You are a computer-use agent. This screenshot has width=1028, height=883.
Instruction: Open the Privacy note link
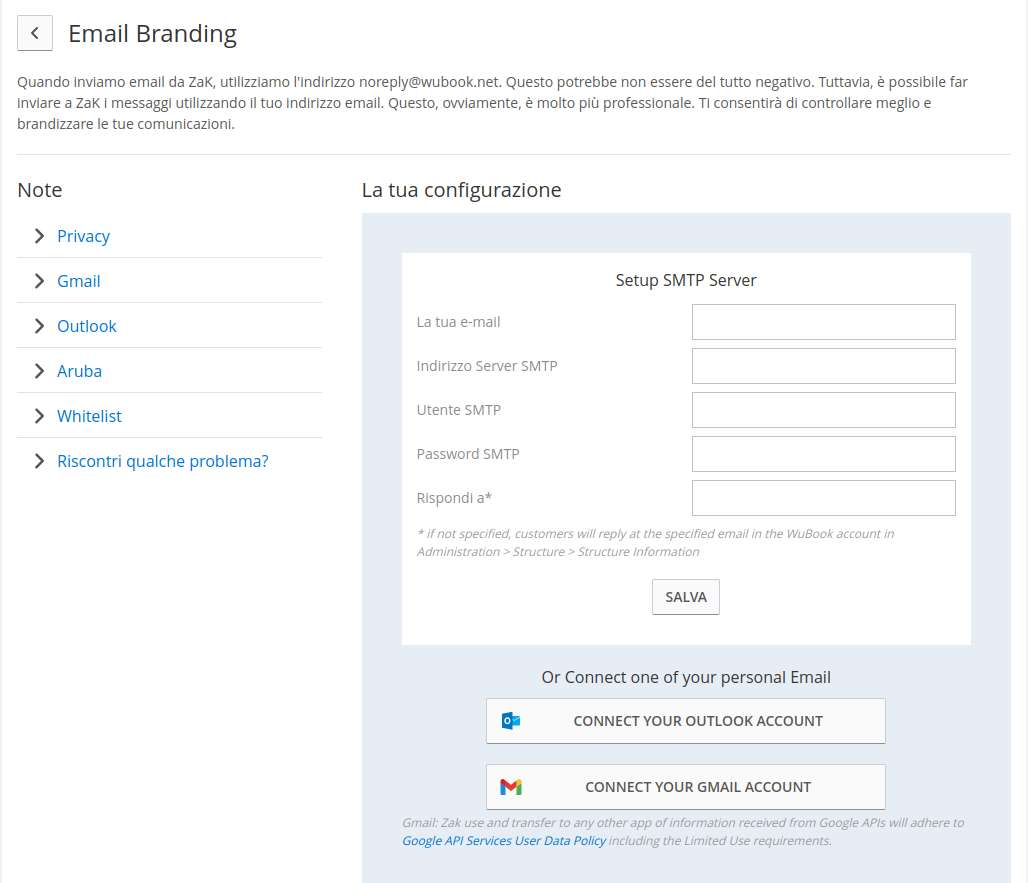[x=83, y=236]
